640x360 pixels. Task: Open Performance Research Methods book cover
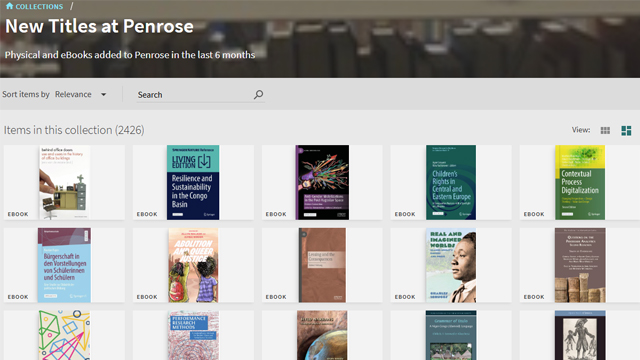click(193, 336)
